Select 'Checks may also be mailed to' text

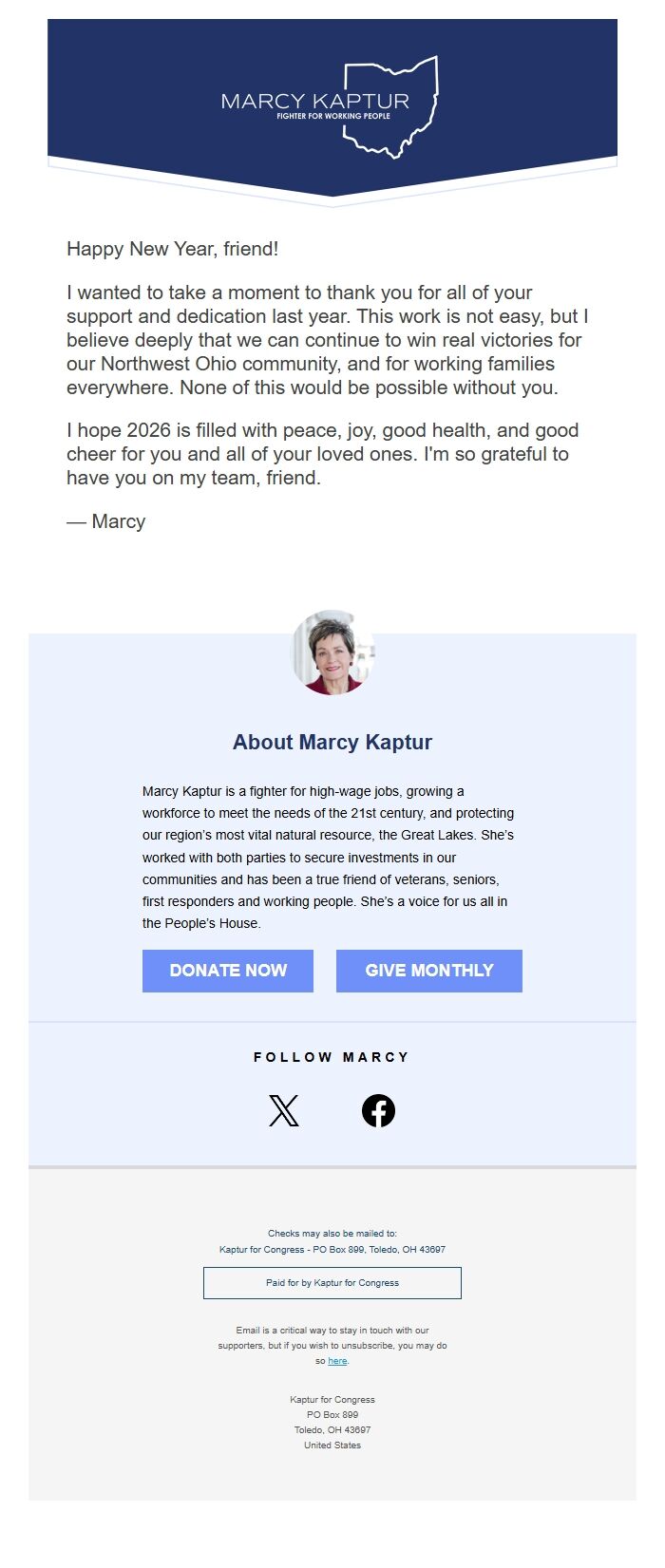pyautogui.click(x=332, y=1233)
